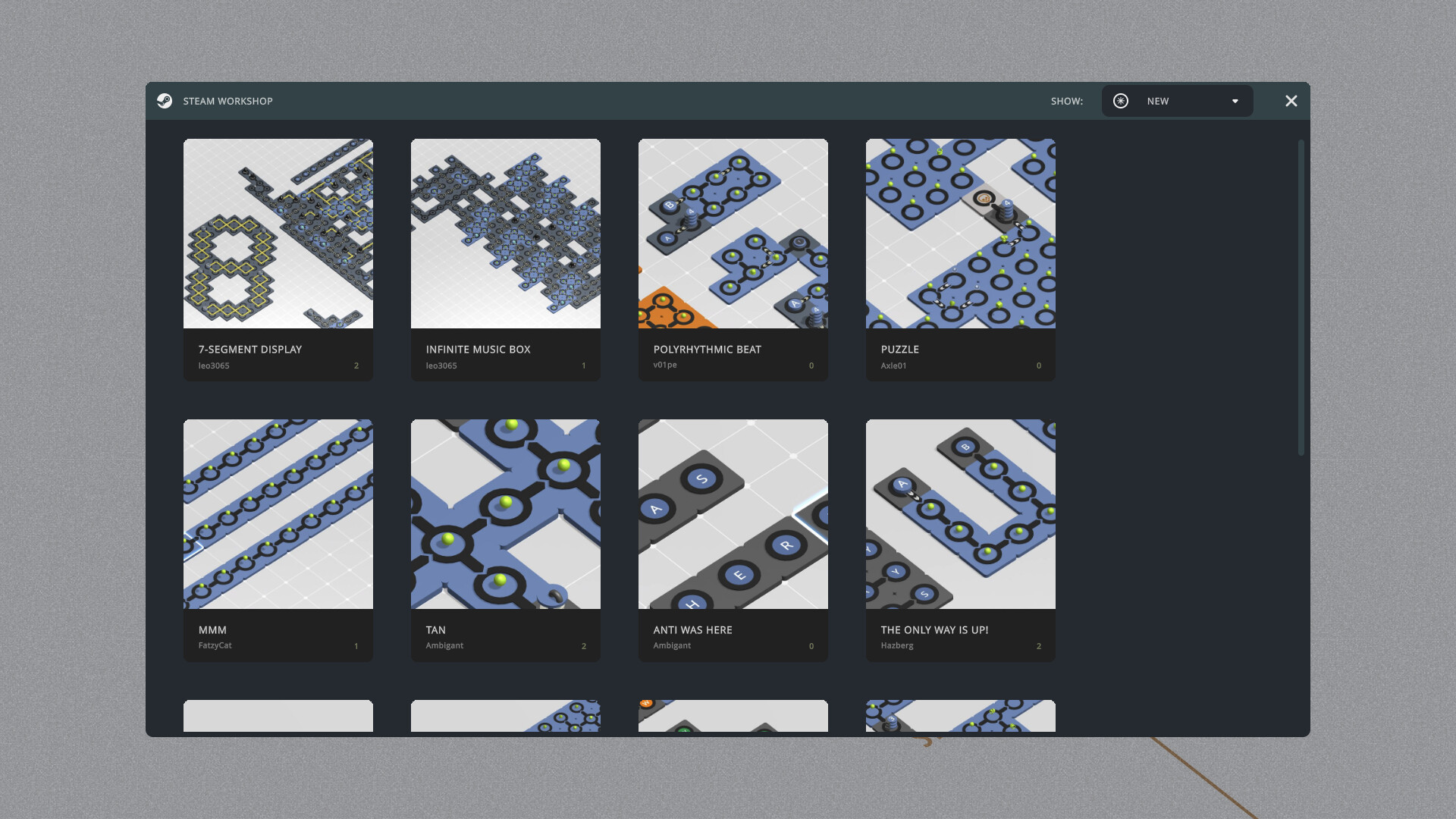Close the Steam Workshop dialog

(x=1291, y=101)
